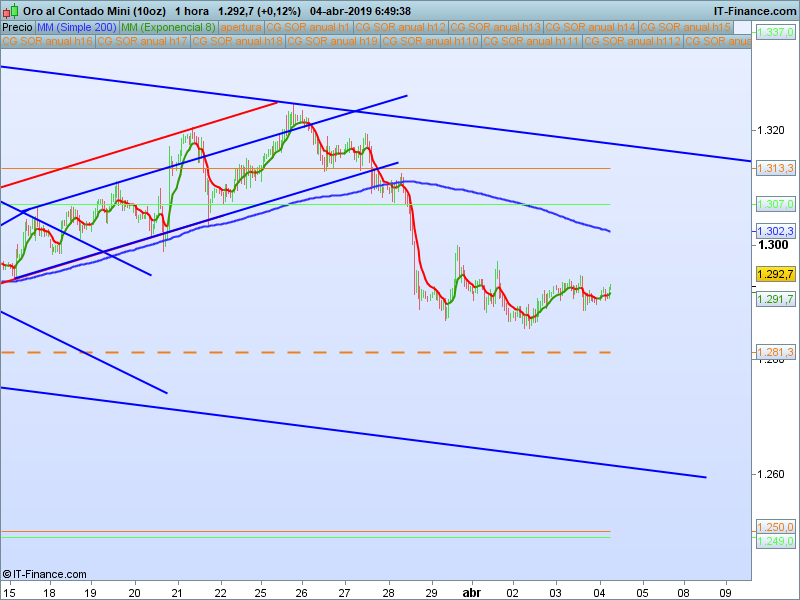Click the orange 1.250,0 price tag
This screenshot has width=800, height=600.
coord(776,527)
